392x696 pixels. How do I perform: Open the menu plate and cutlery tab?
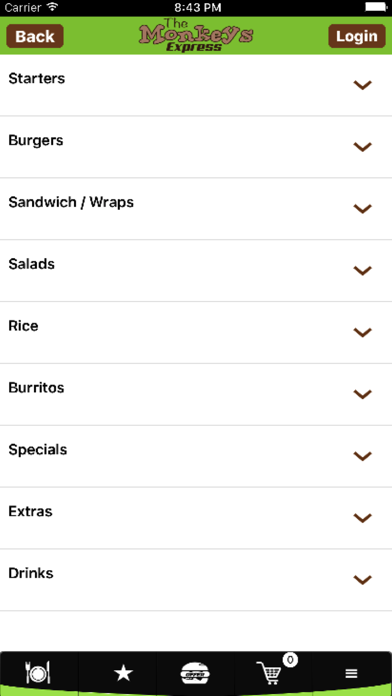coord(38,673)
